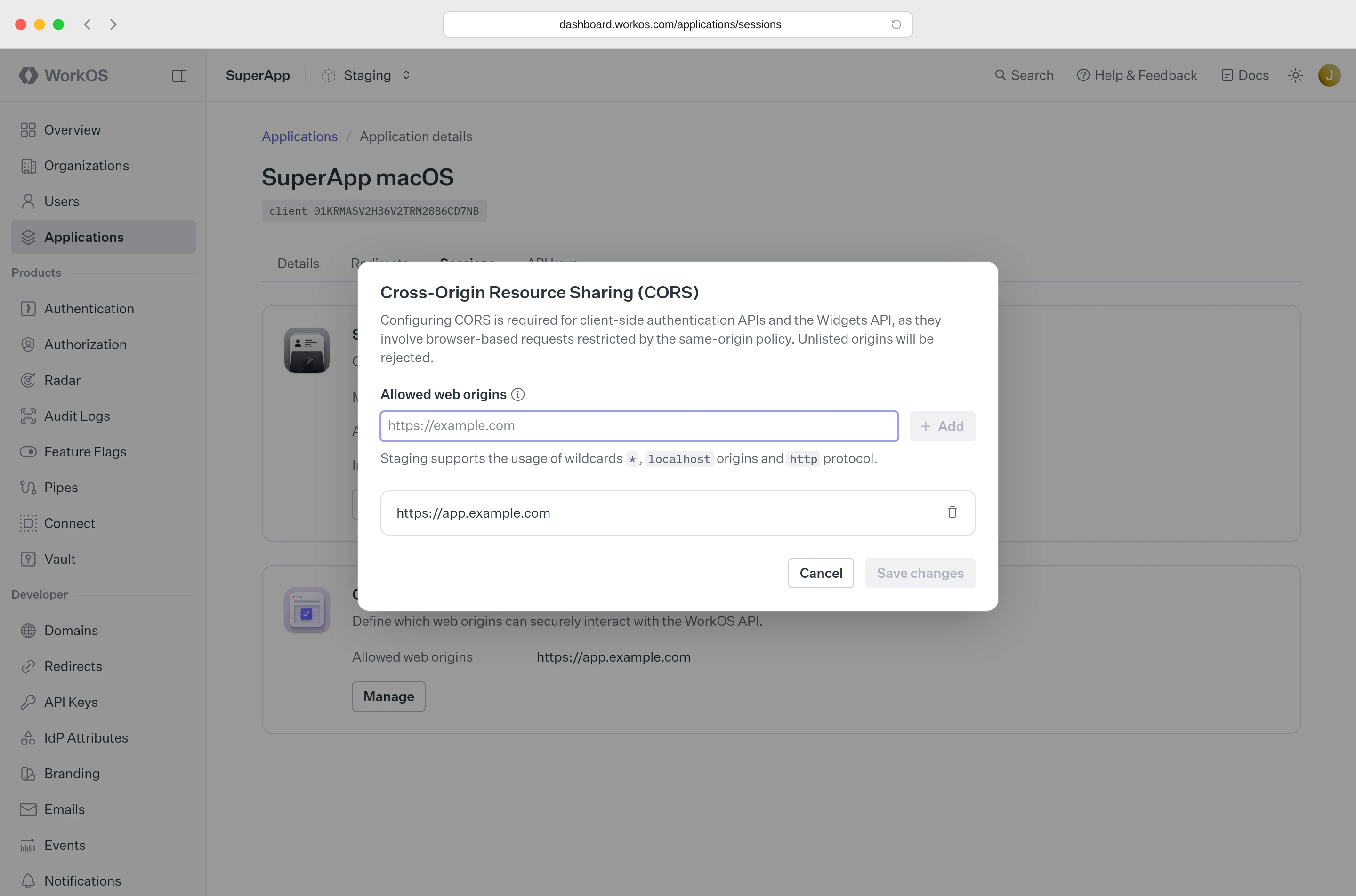Open Events in sidebar
Screen dimensions: 1356x896
(x=104, y=845)
